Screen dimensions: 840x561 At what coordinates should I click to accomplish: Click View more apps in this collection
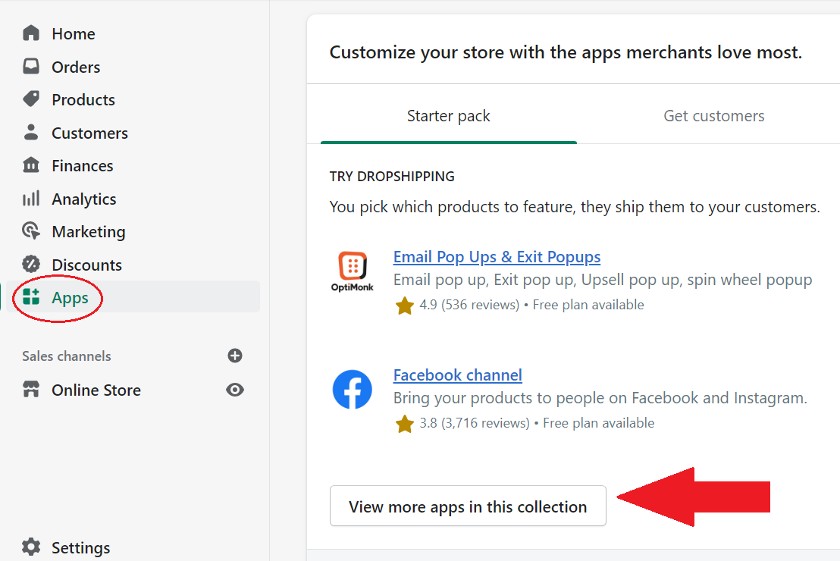pos(468,506)
